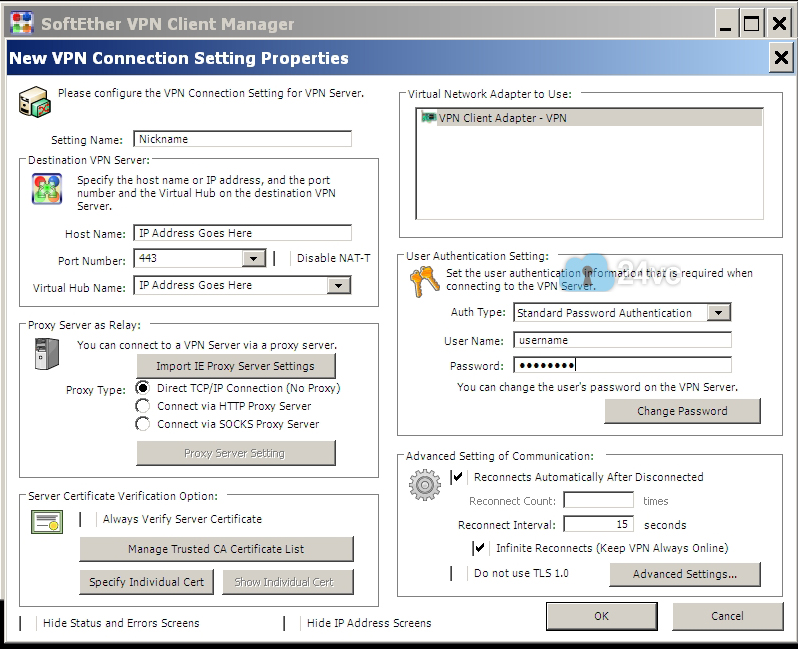Click the Proxy Server Setting button
The image size is (798, 649).
pos(236,453)
